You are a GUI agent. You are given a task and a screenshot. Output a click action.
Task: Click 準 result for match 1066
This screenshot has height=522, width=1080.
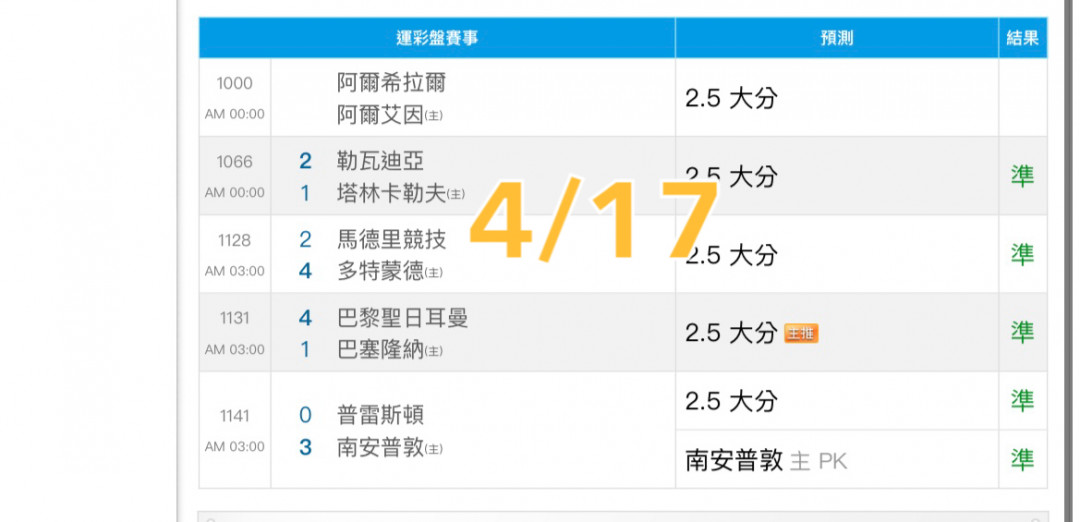[x=1023, y=176]
